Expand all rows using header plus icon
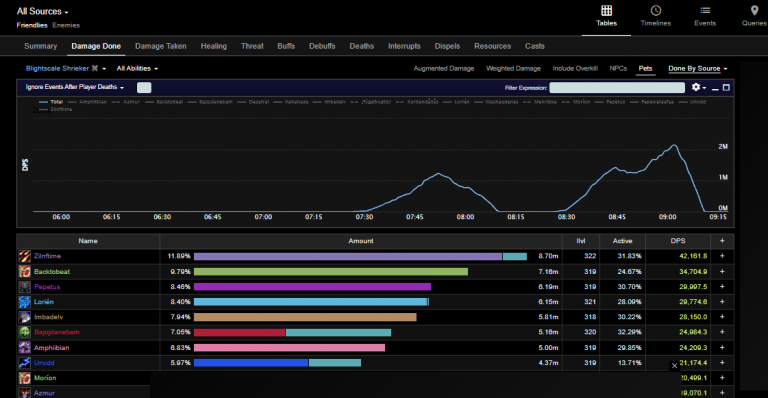Image resolution: width=768 pixels, height=398 pixels. (722, 241)
